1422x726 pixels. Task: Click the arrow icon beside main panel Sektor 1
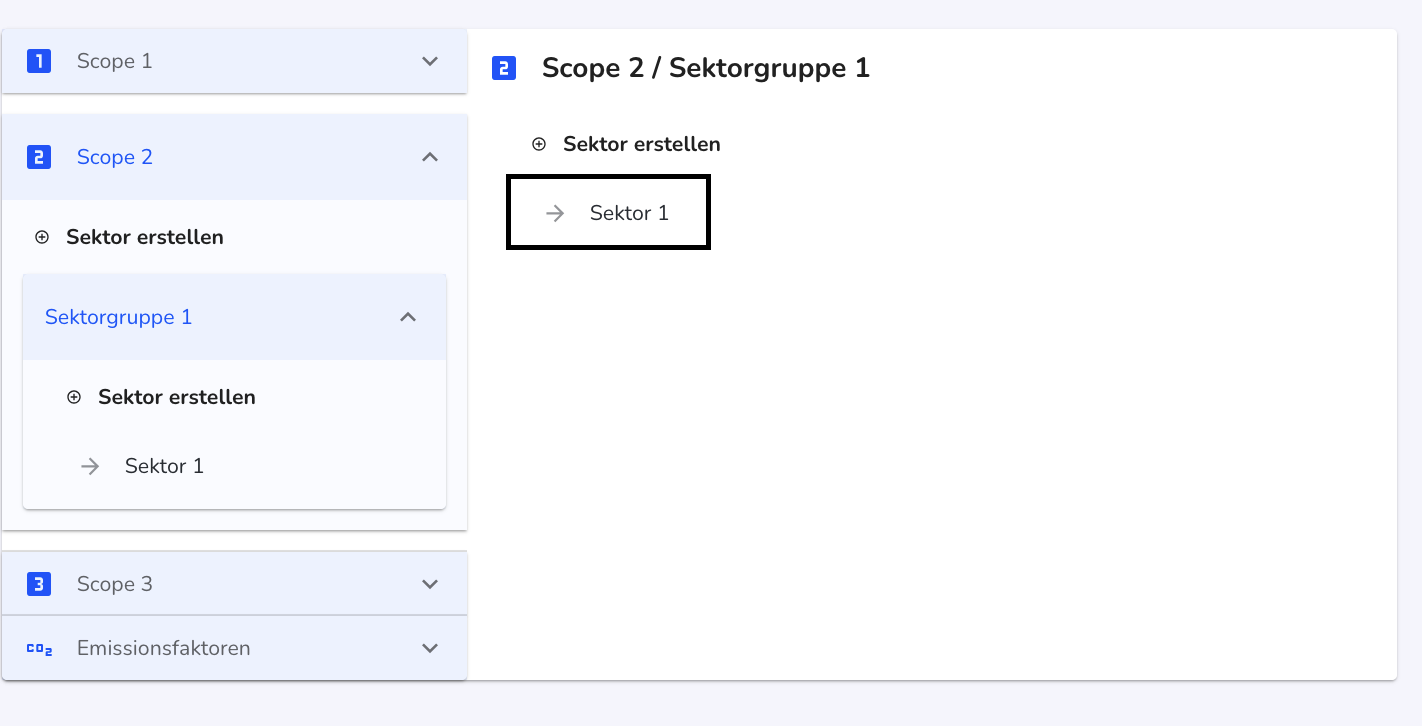click(x=555, y=213)
